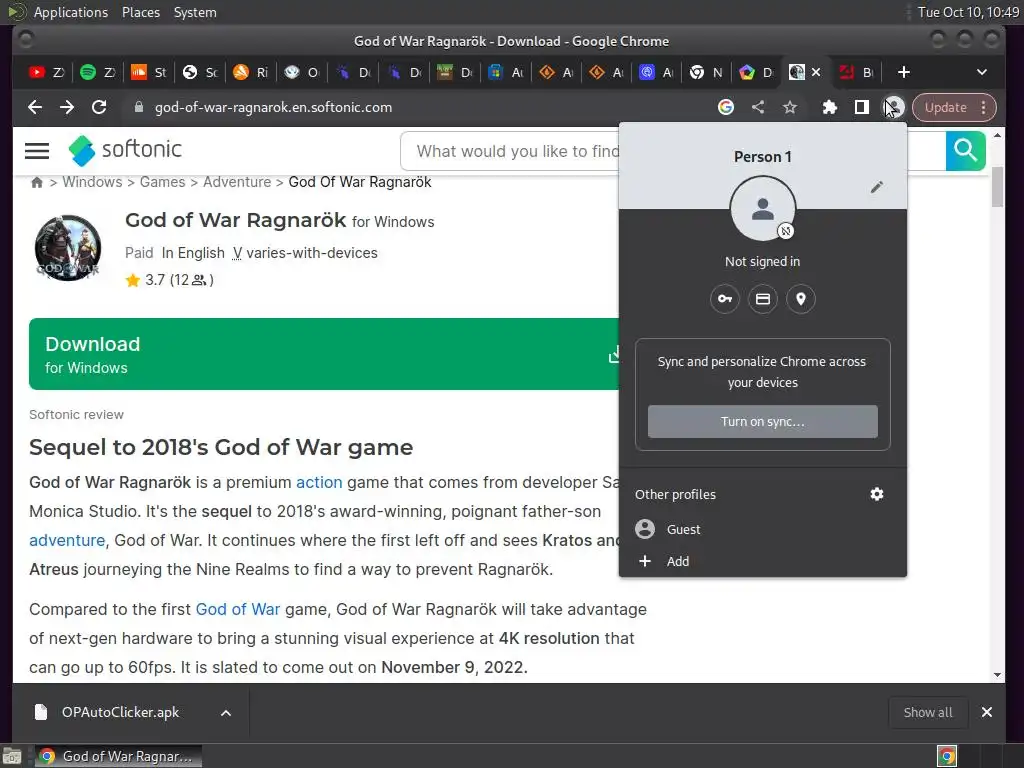Click the Softonic logo
Screen dimensions: 1024x768
(125, 150)
